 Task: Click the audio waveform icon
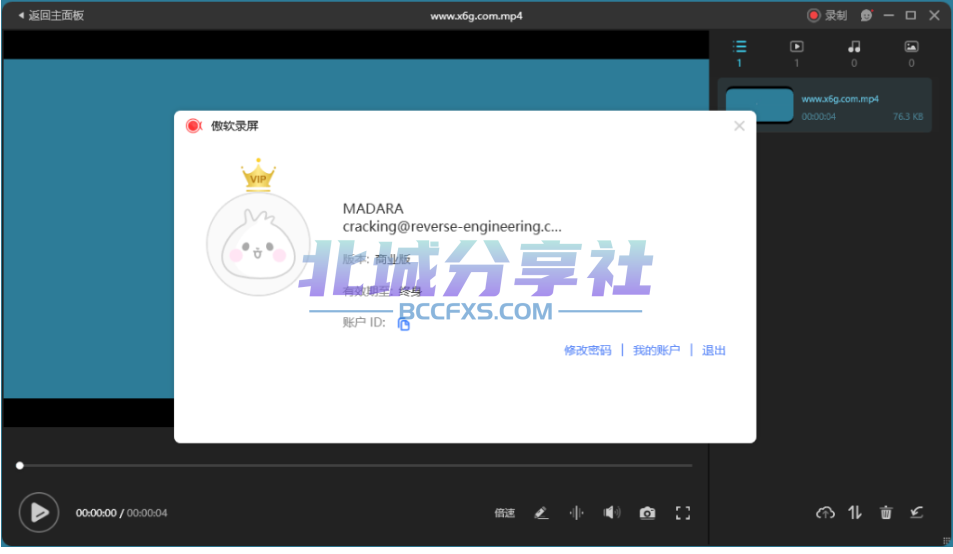click(x=576, y=513)
